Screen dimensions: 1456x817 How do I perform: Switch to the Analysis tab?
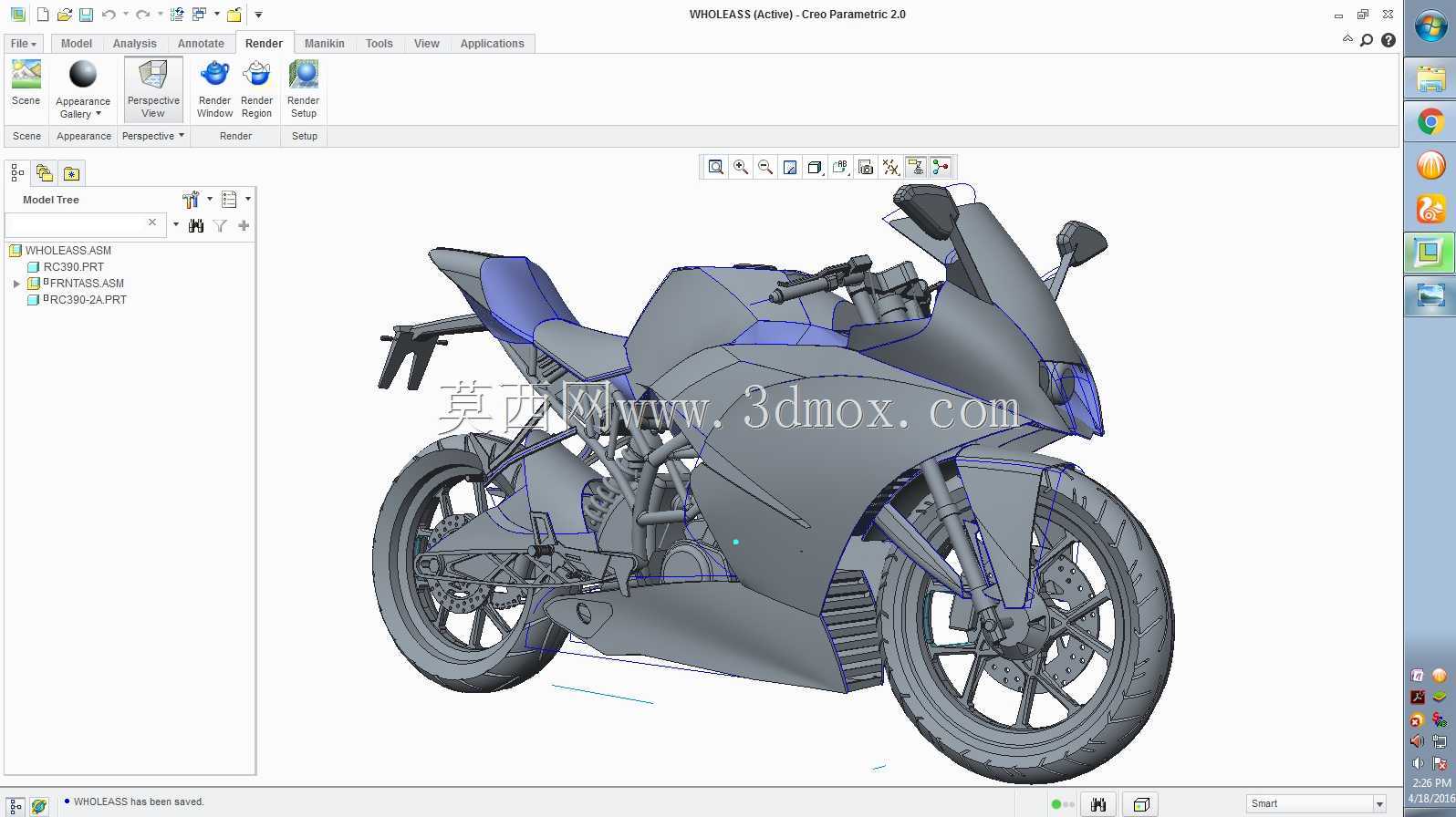pos(135,44)
